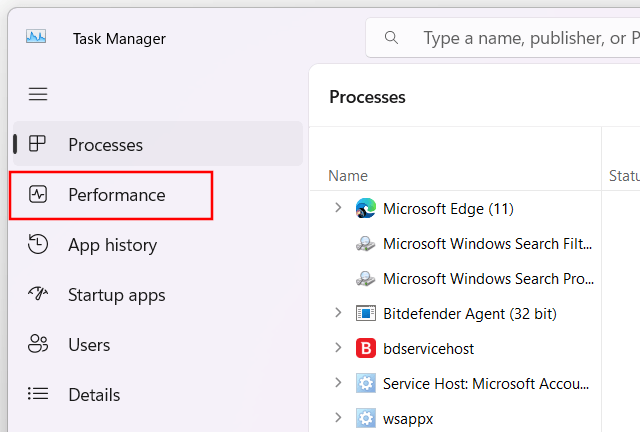Image resolution: width=640 pixels, height=432 pixels.
Task: Switch to the Details tab
Action: (x=158, y=395)
